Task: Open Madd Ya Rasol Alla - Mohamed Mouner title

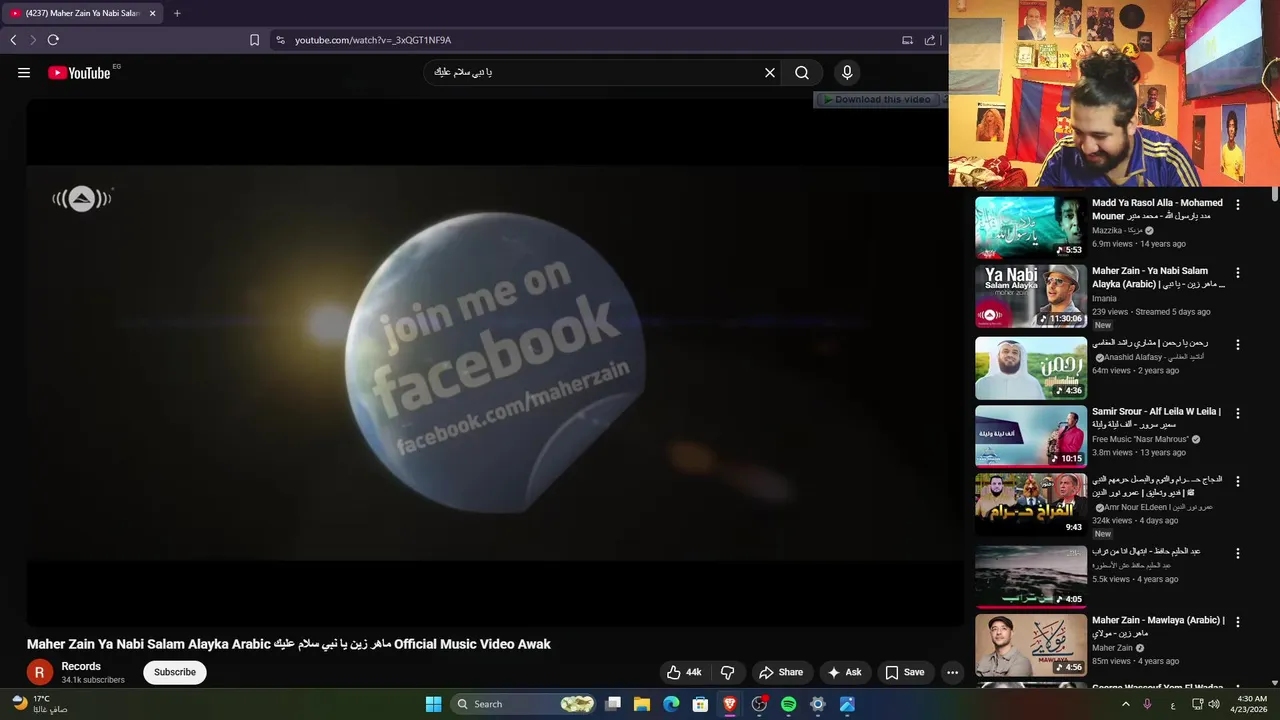Action: [x=1157, y=209]
